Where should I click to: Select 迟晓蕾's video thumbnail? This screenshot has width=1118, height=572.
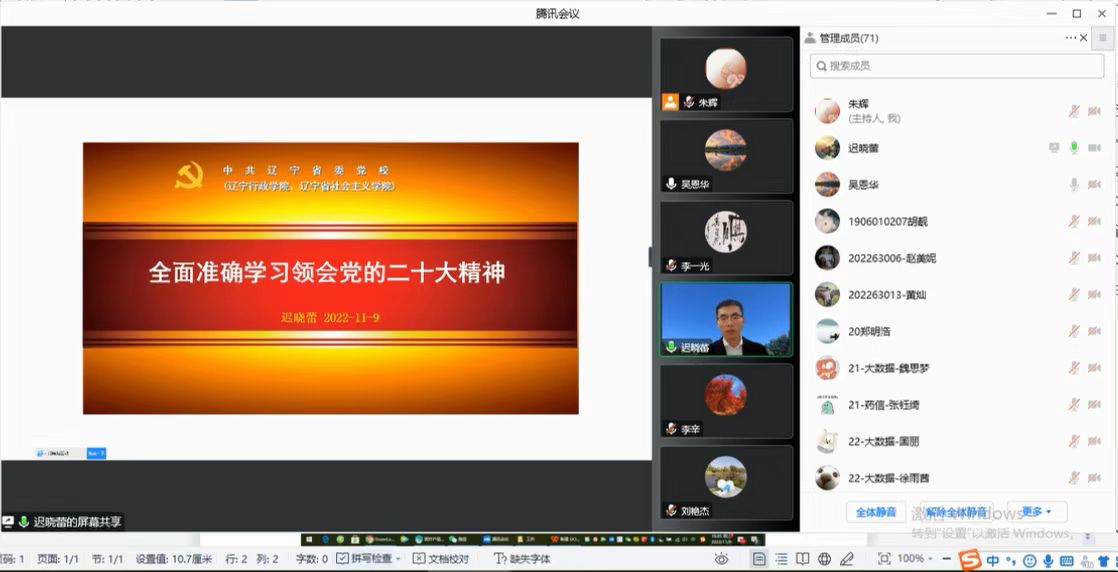[x=726, y=318]
